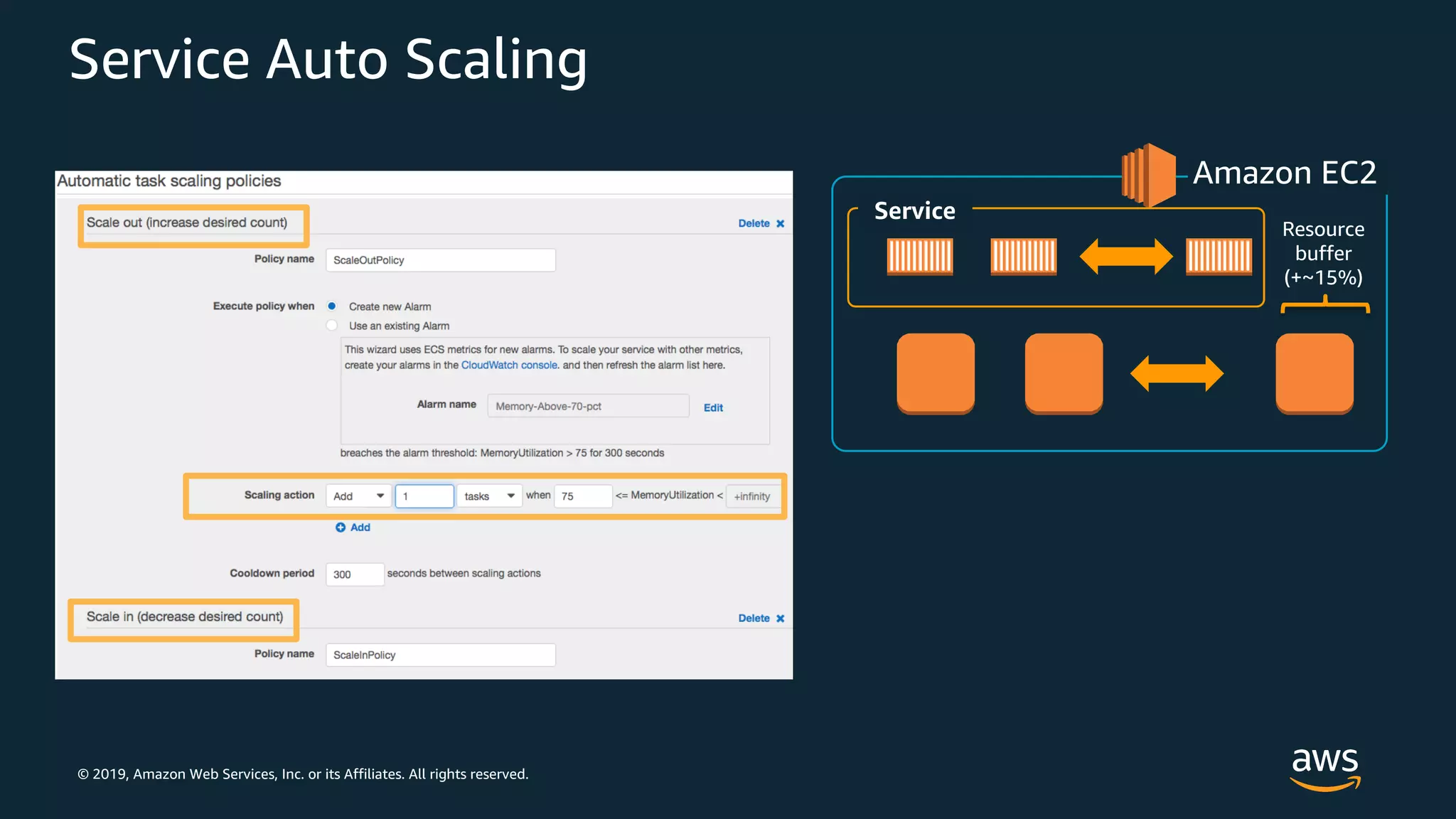Click the orange double arrow inside Service box
Screen dimensions: 1456x819
point(1125,256)
